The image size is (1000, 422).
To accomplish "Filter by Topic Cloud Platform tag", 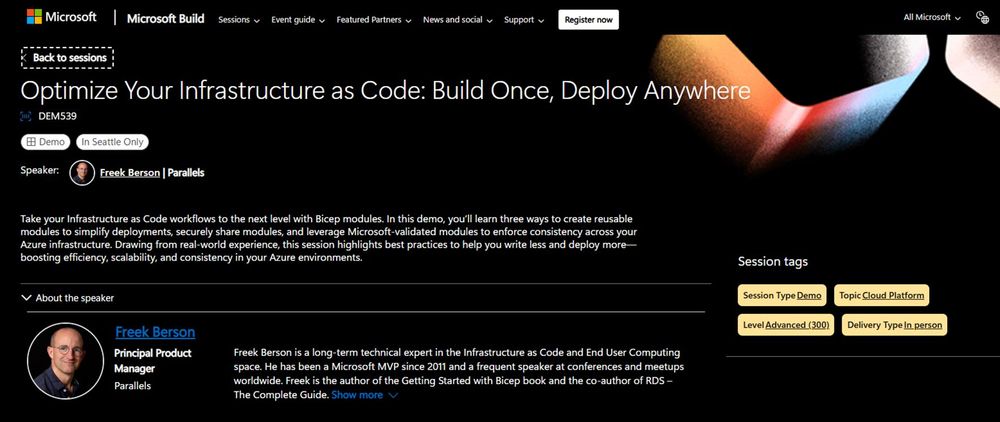I will coord(881,295).
